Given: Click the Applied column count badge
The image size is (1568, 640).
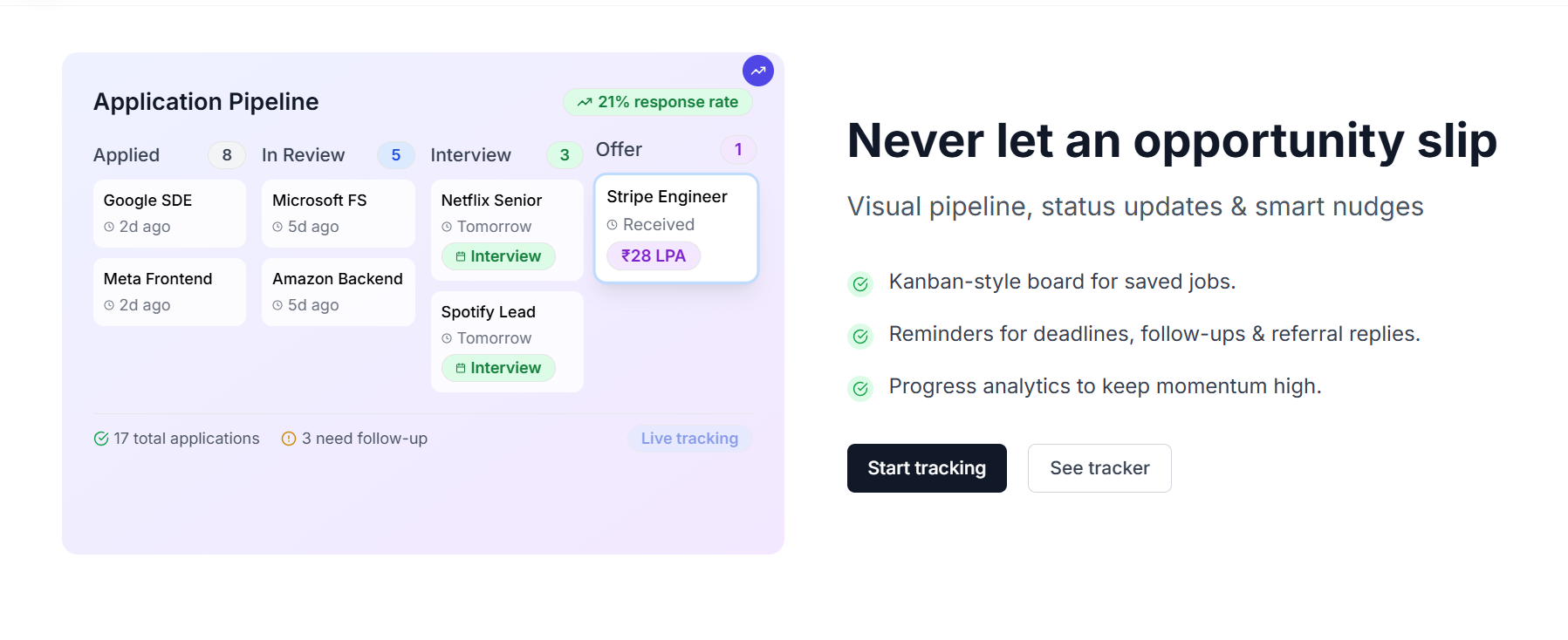Looking at the screenshot, I should tap(227, 155).
